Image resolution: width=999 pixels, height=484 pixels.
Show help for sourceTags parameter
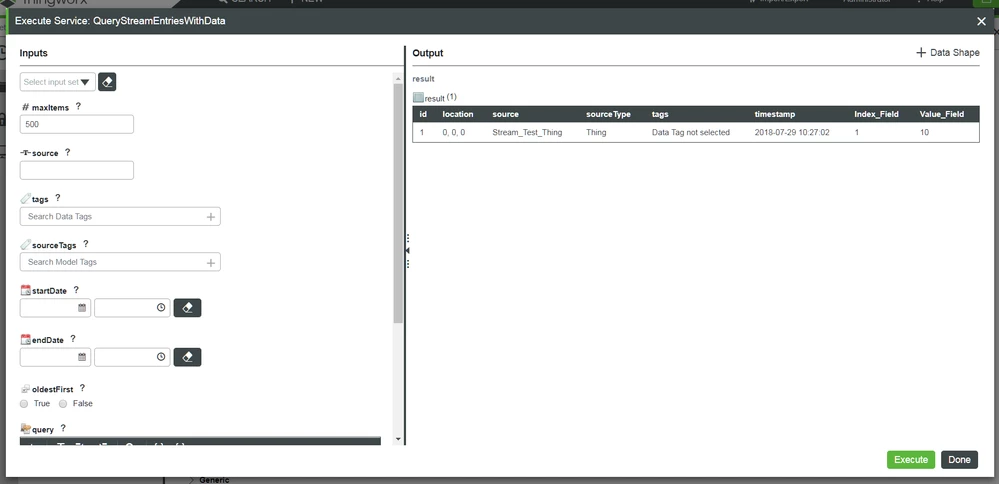85,243
